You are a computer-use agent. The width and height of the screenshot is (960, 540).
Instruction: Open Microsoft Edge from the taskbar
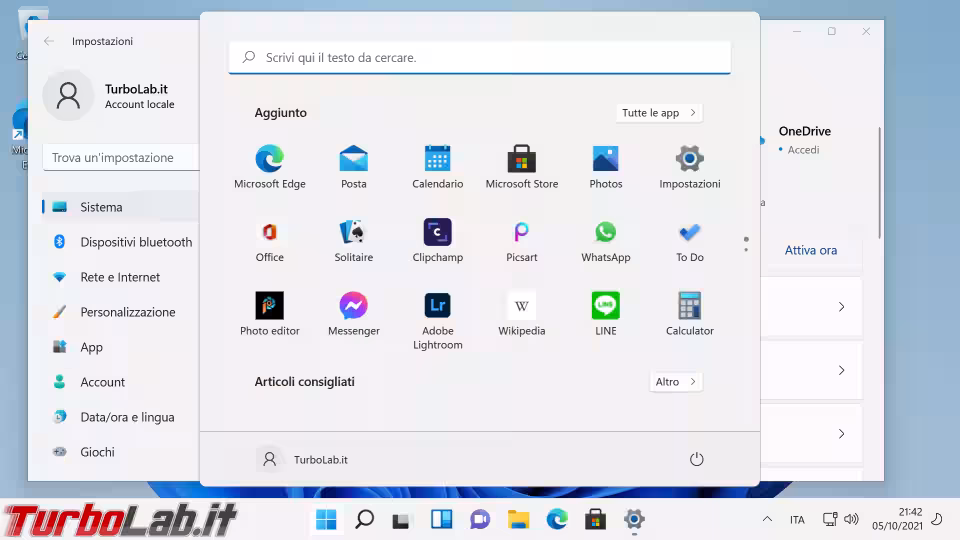(557, 519)
